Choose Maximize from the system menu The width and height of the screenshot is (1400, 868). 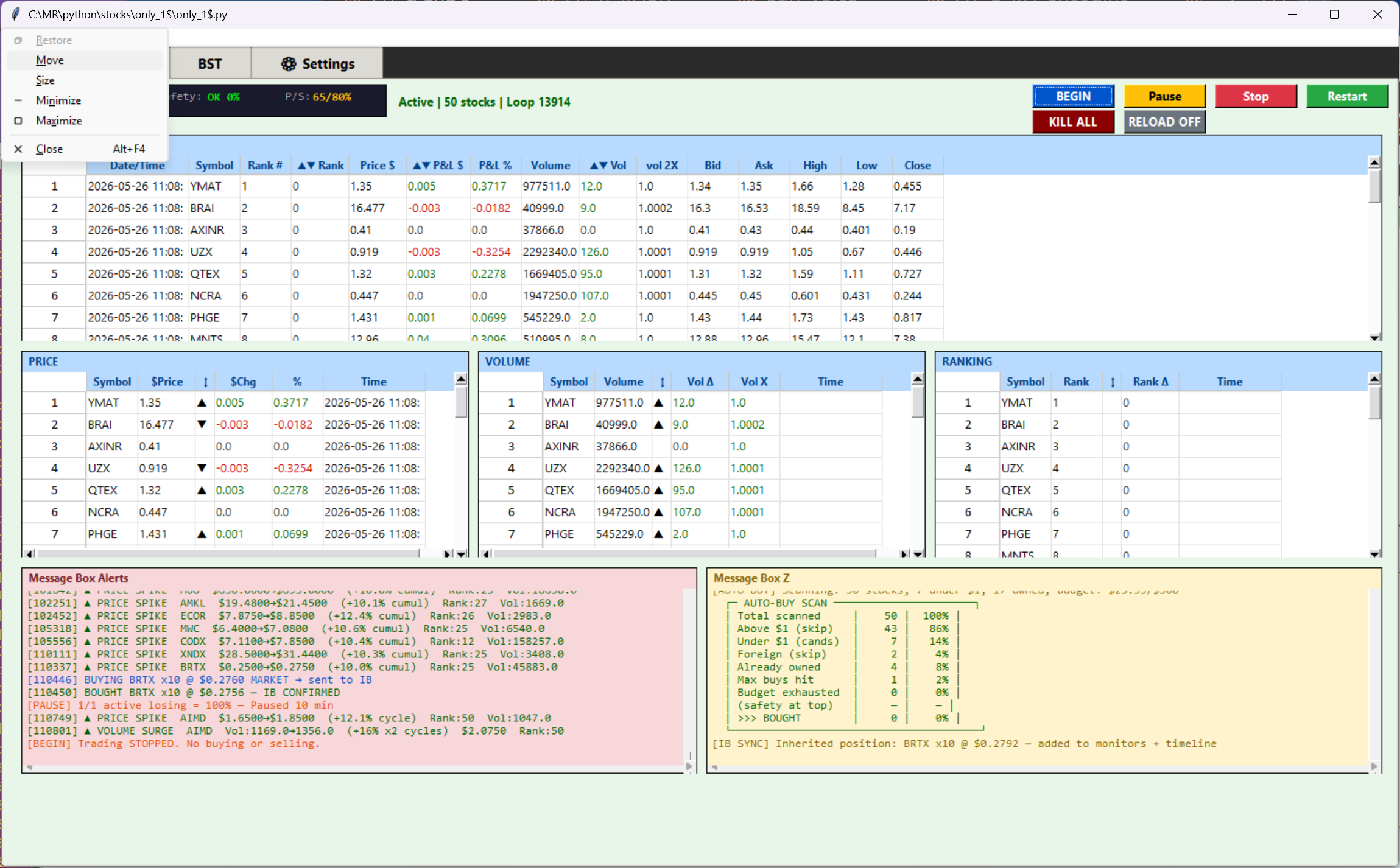(x=85, y=121)
